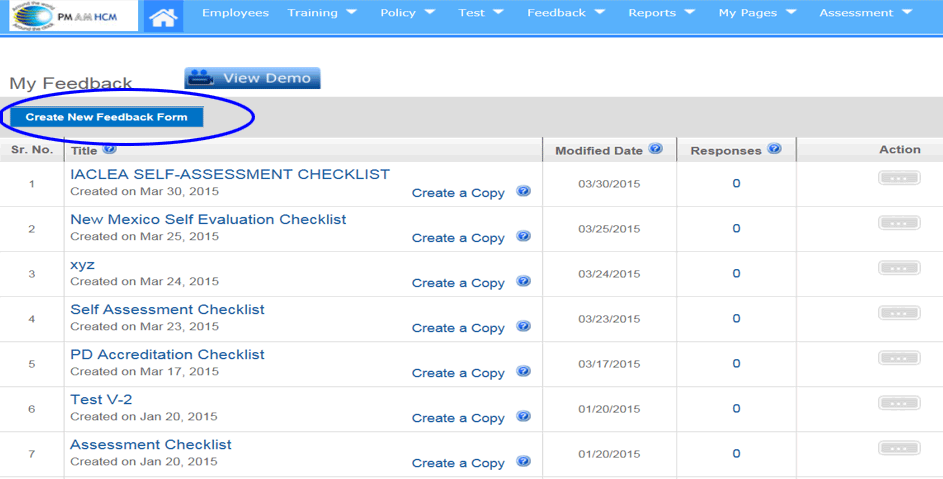Open the Employees page
The width and height of the screenshot is (943, 479).
coord(235,13)
